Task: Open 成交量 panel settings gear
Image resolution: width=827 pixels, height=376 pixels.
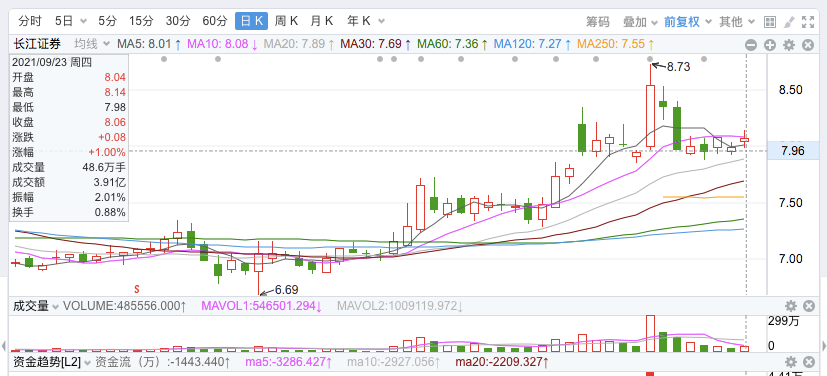Action: (791, 306)
